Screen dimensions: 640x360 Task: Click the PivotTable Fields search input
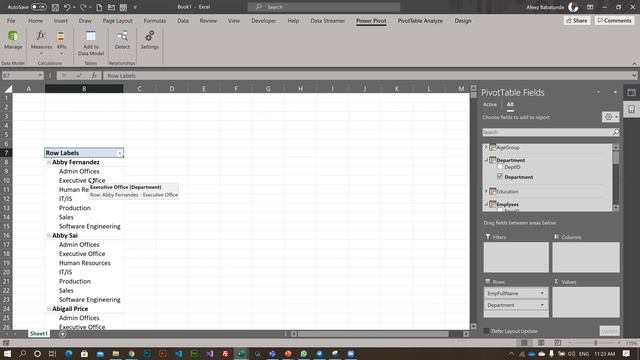pos(547,132)
